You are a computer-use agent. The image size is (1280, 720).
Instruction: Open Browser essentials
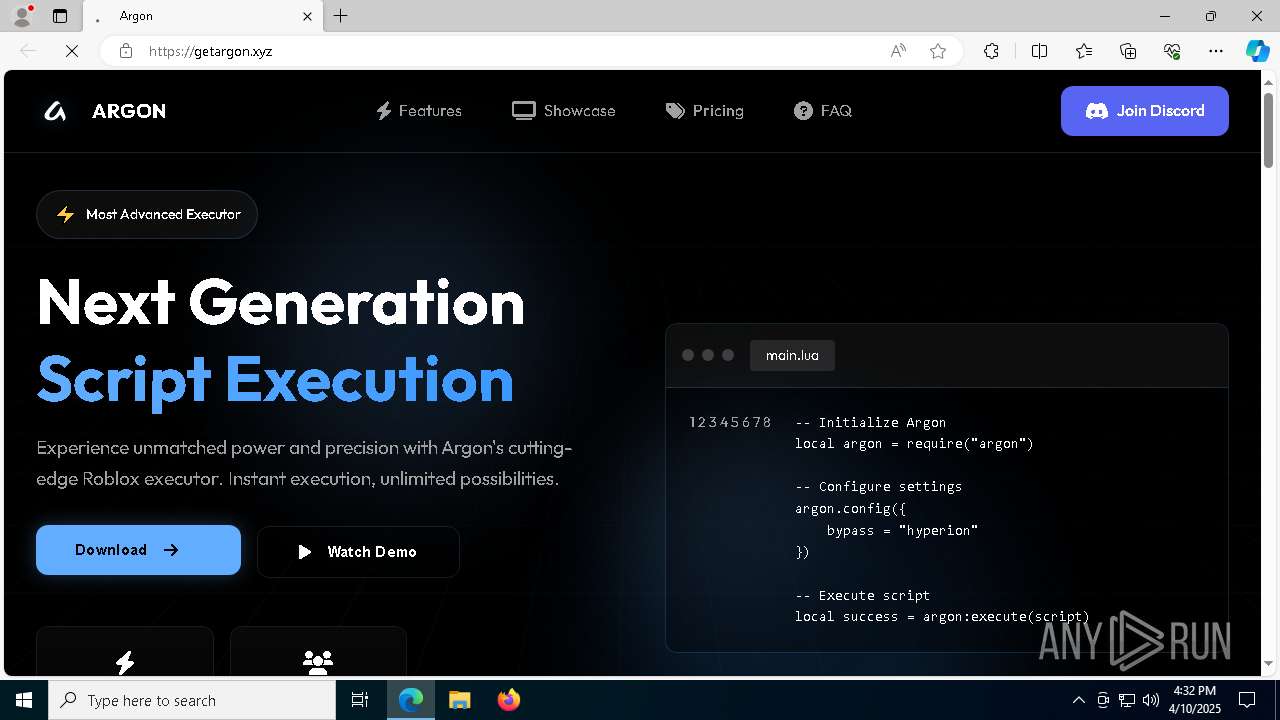click(1172, 51)
